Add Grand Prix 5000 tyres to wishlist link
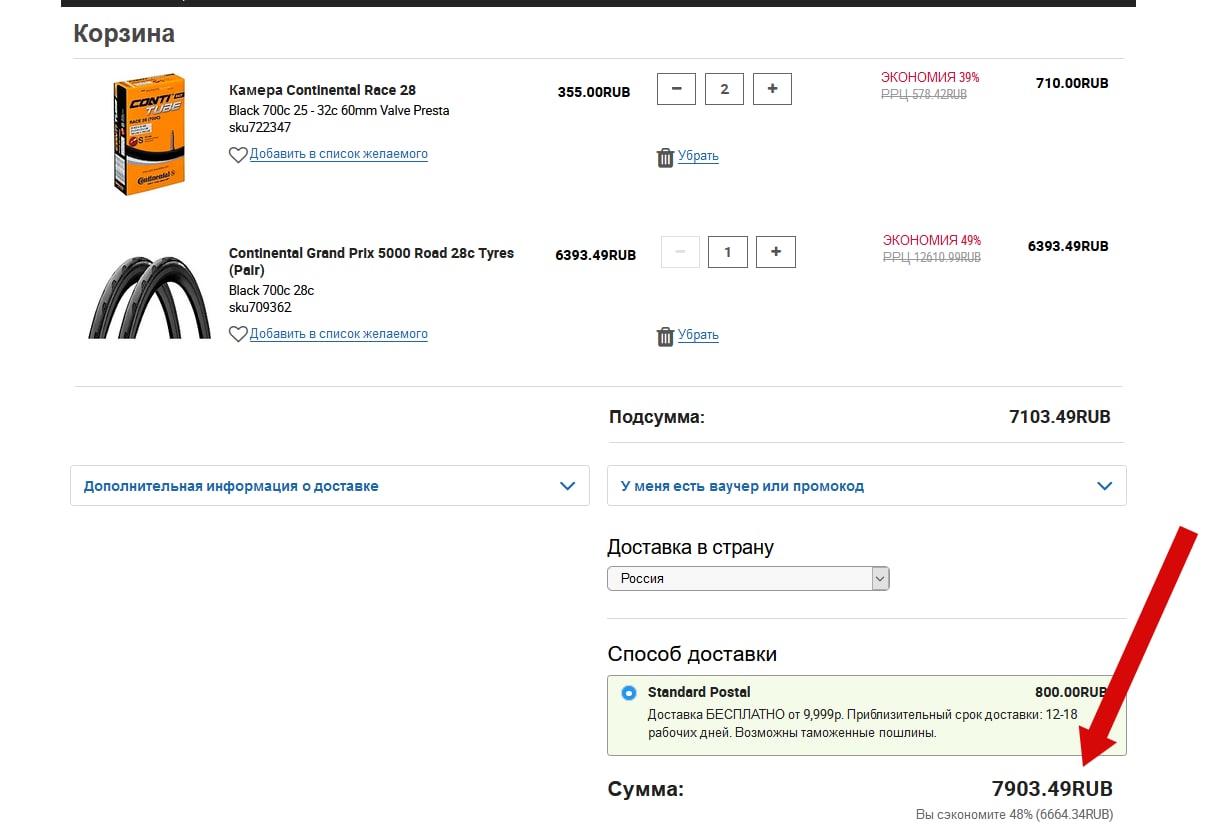 (x=339, y=334)
